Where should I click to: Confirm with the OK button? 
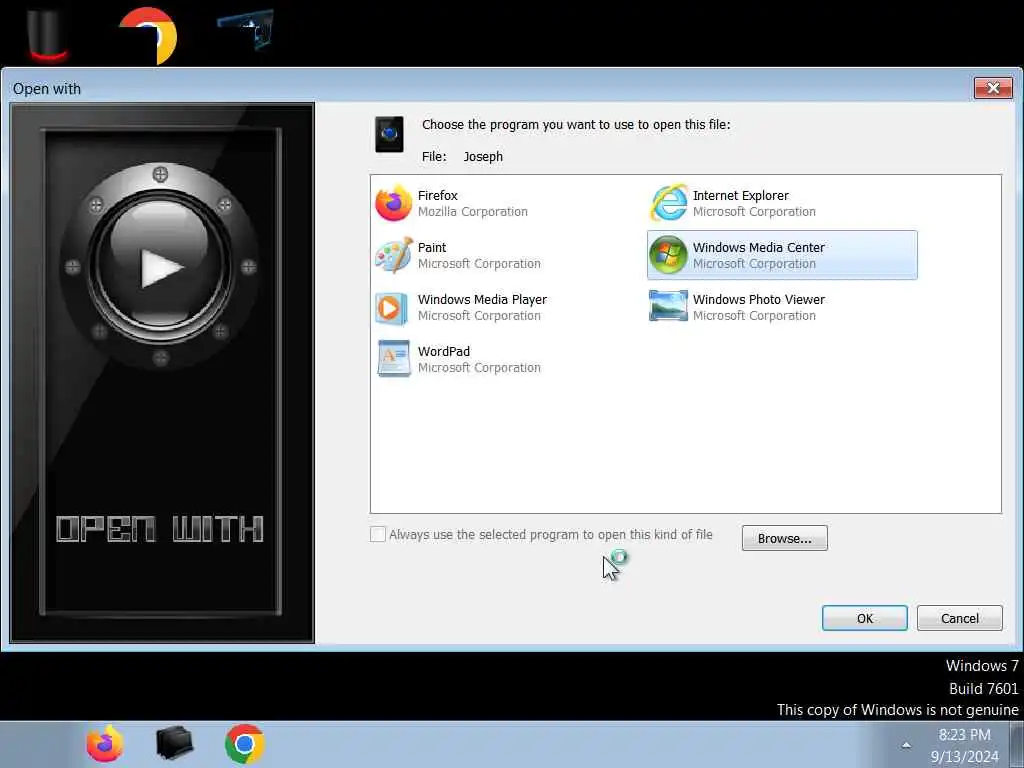click(x=865, y=618)
